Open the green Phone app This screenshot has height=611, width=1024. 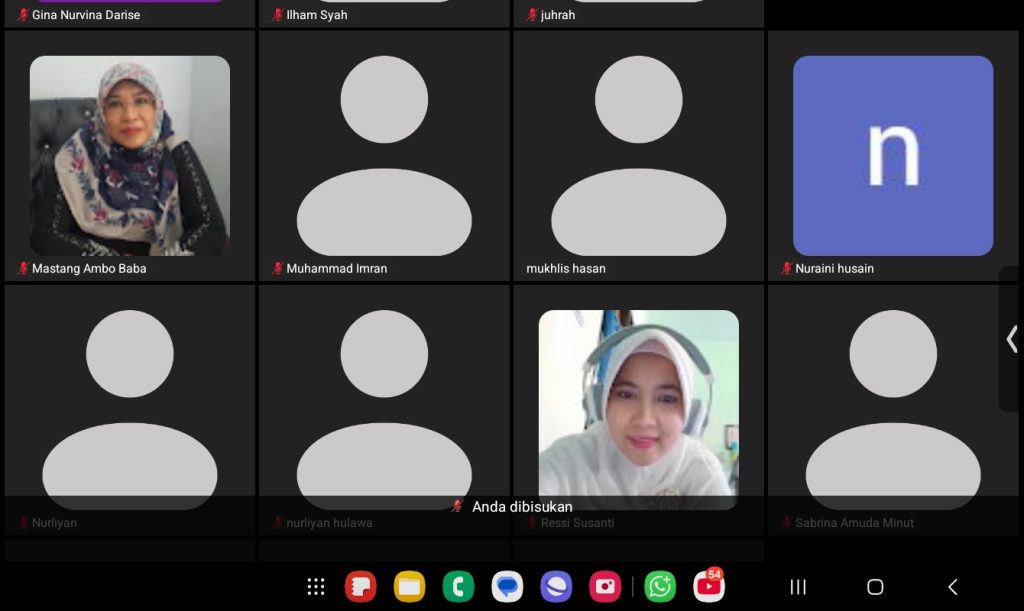click(x=458, y=587)
